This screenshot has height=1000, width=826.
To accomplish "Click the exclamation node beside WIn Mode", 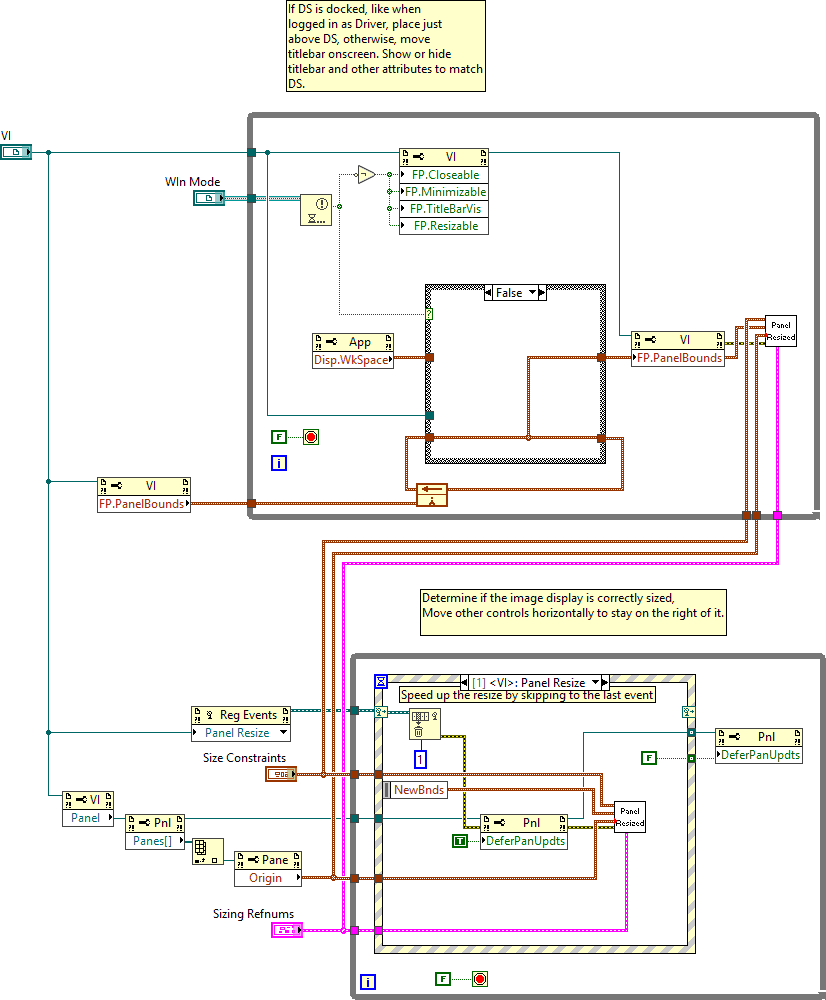I will click(316, 211).
